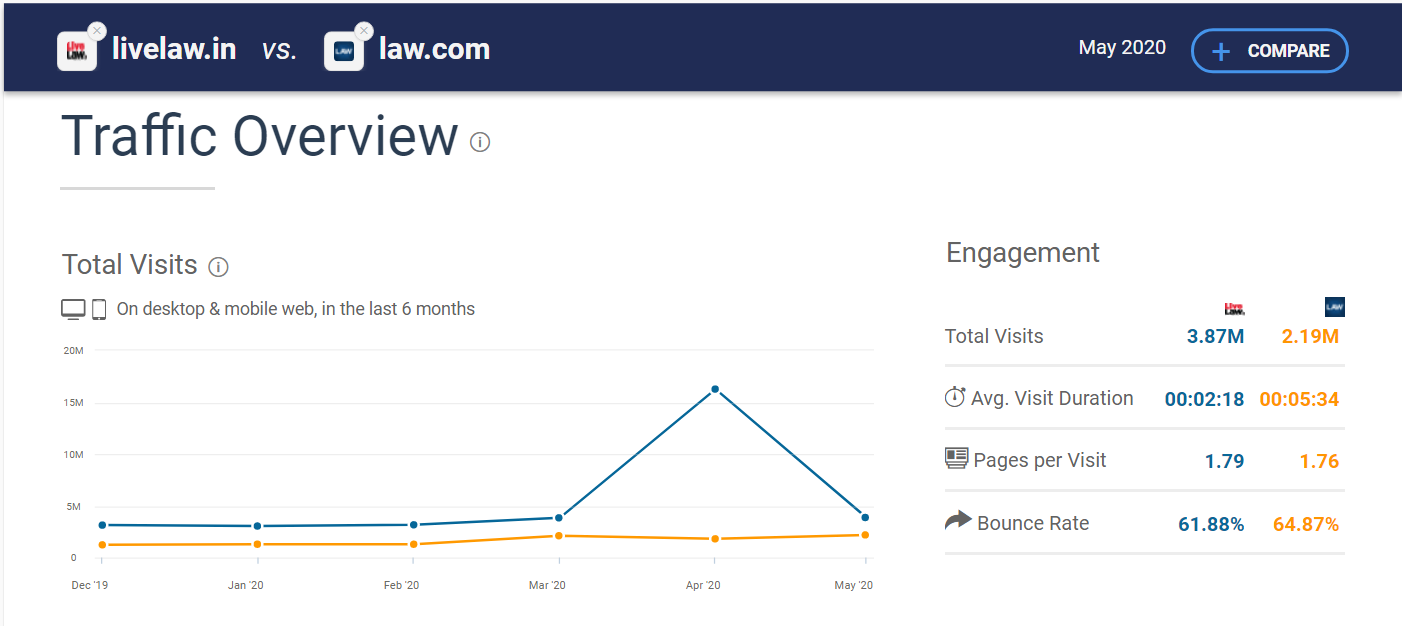Click the livelaw.in site favicon in header
This screenshot has height=626, width=1402.
[76, 52]
